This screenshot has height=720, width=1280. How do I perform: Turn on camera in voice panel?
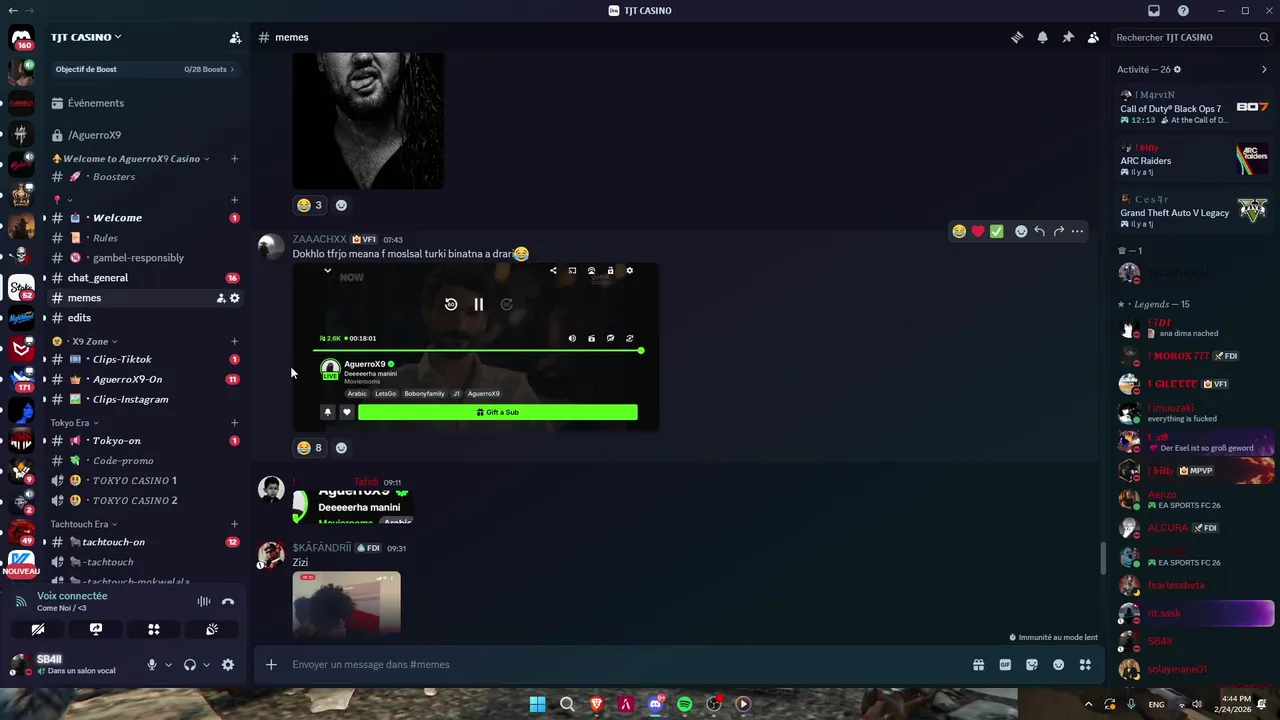click(38, 629)
